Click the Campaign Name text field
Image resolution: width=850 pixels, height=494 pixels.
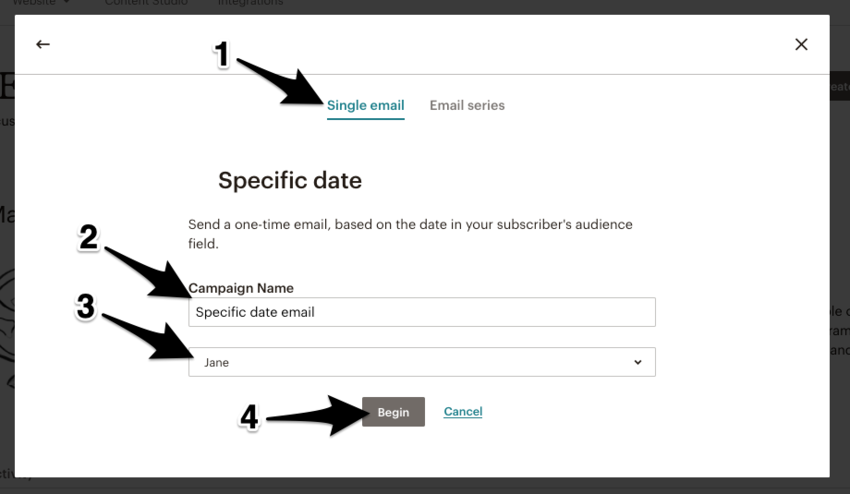pyautogui.click(x=421, y=312)
